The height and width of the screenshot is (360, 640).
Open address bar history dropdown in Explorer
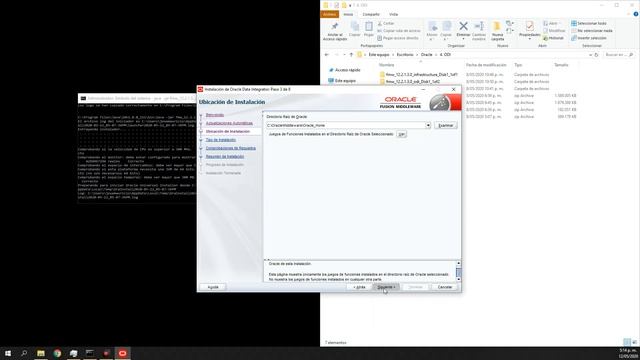point(590,55)
